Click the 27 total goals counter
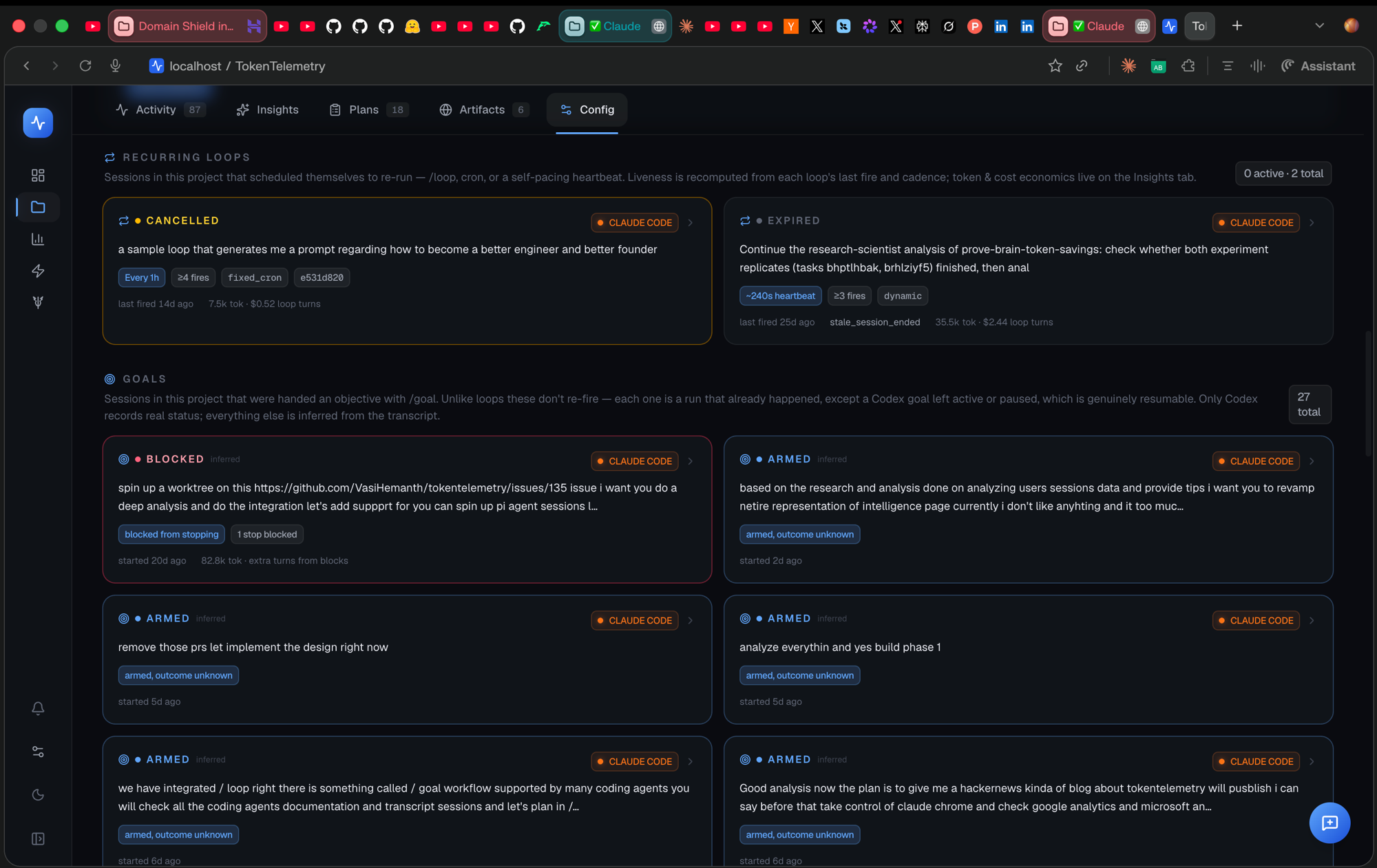The width and height of the screenshot is (1377, 868). [x=1309, y=405]
